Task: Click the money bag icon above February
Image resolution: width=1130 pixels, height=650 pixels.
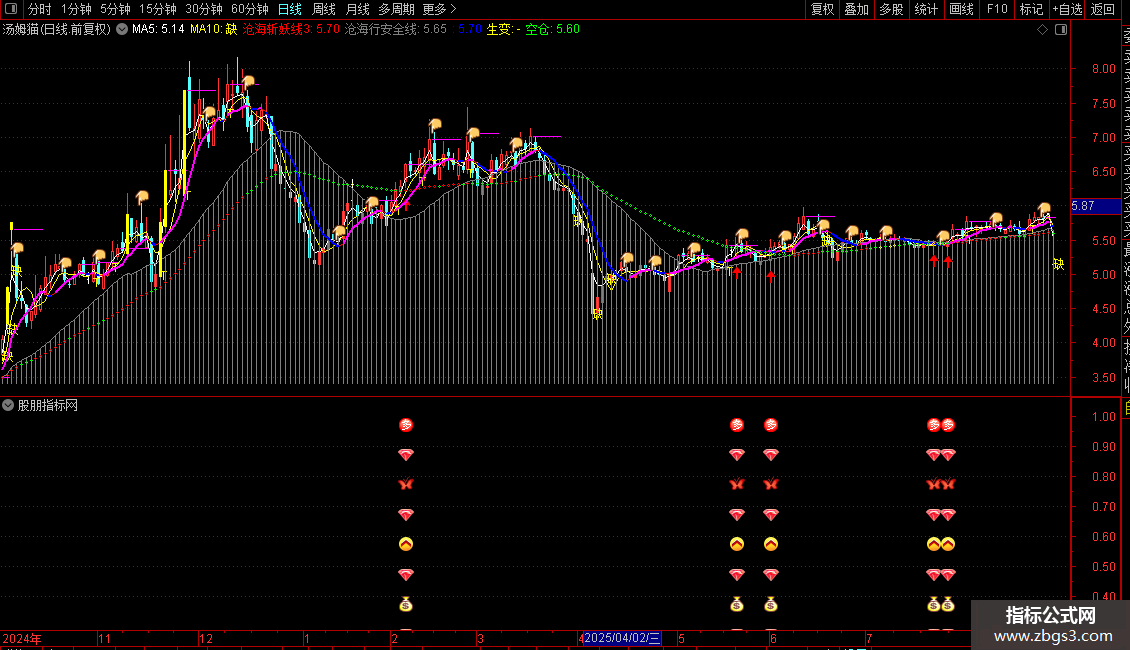Action: click(406, 605)
